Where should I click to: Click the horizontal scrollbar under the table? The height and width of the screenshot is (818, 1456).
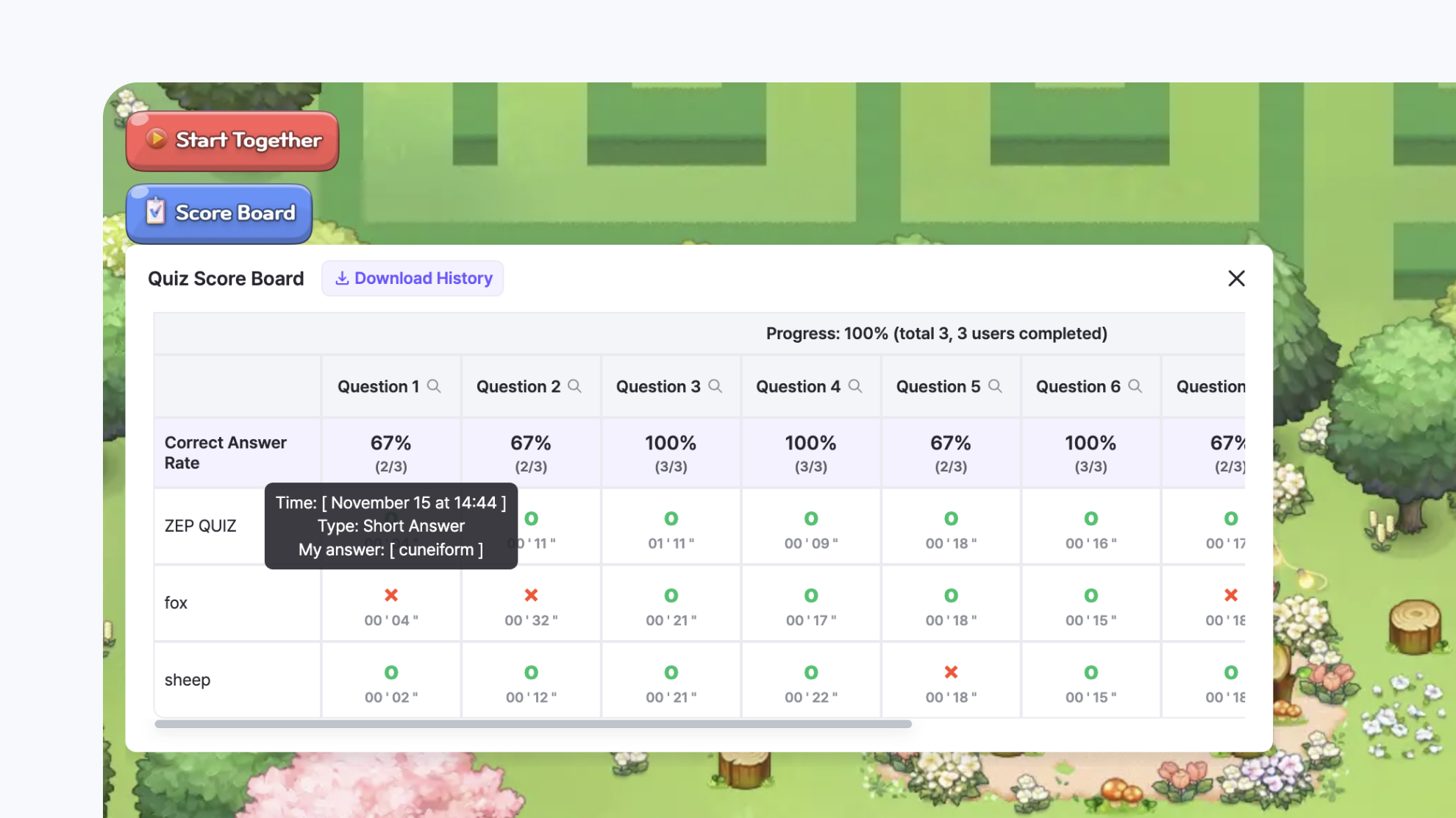coord(532,724)
